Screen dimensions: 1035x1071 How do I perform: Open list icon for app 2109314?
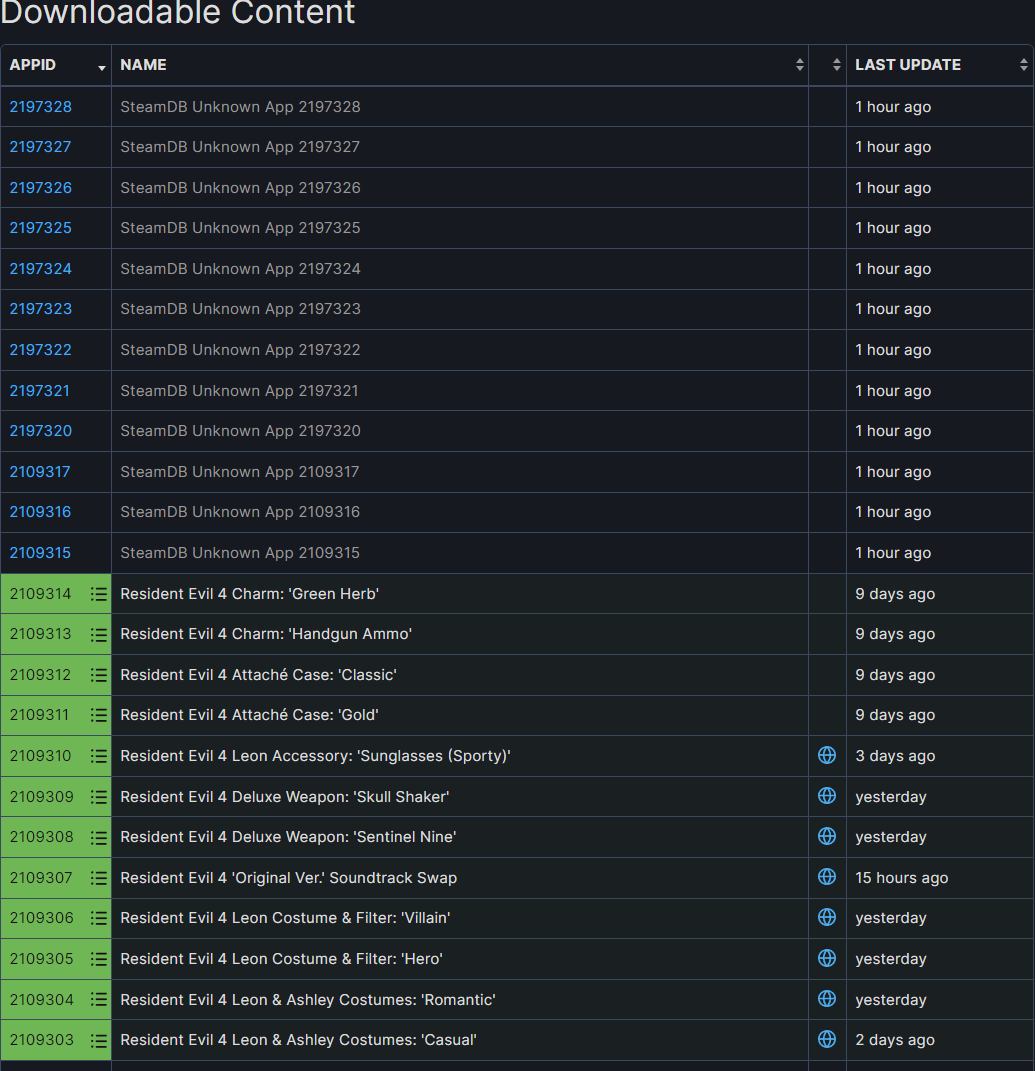(99, 594)
